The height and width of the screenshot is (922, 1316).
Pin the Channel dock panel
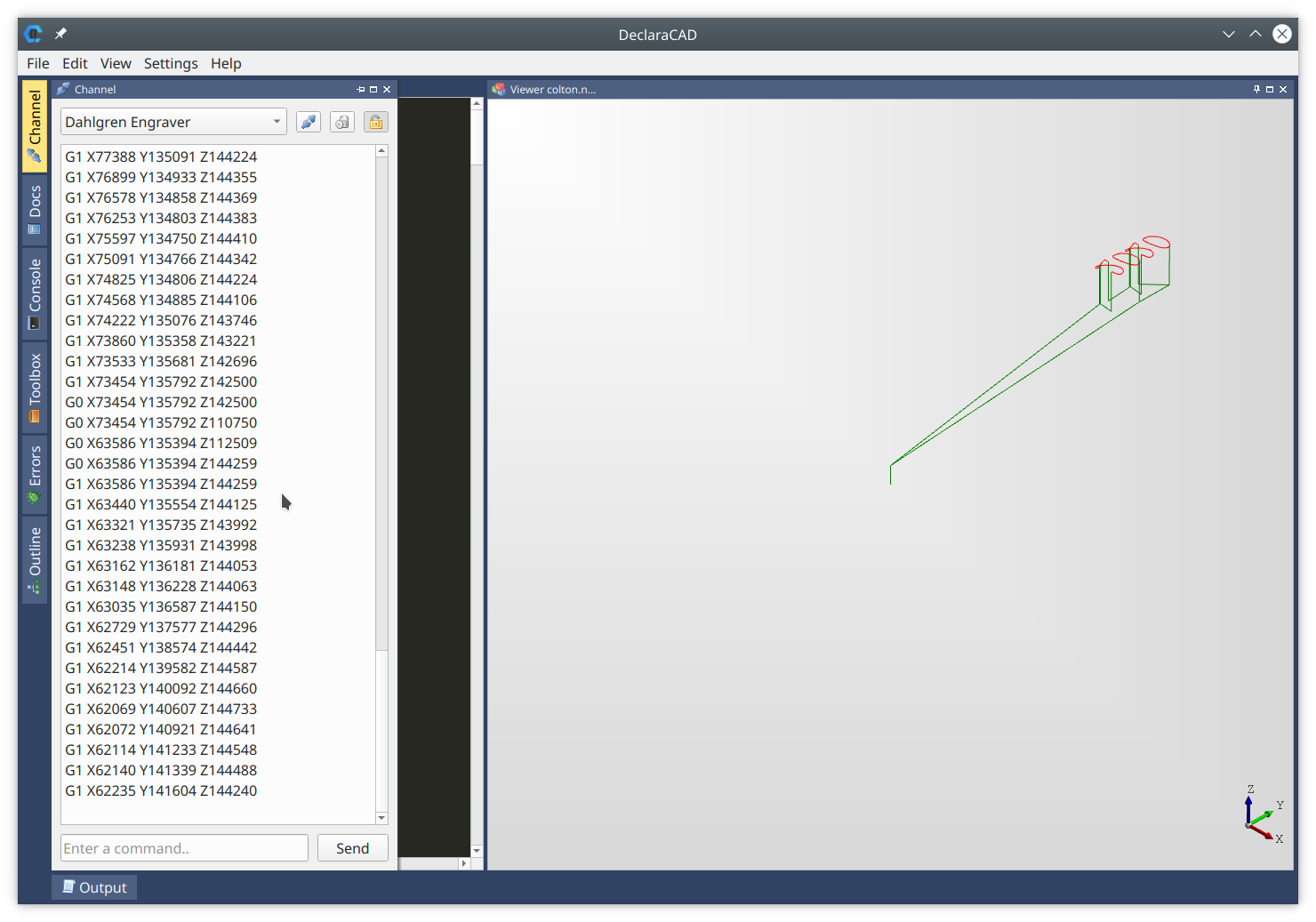(361, 89)
